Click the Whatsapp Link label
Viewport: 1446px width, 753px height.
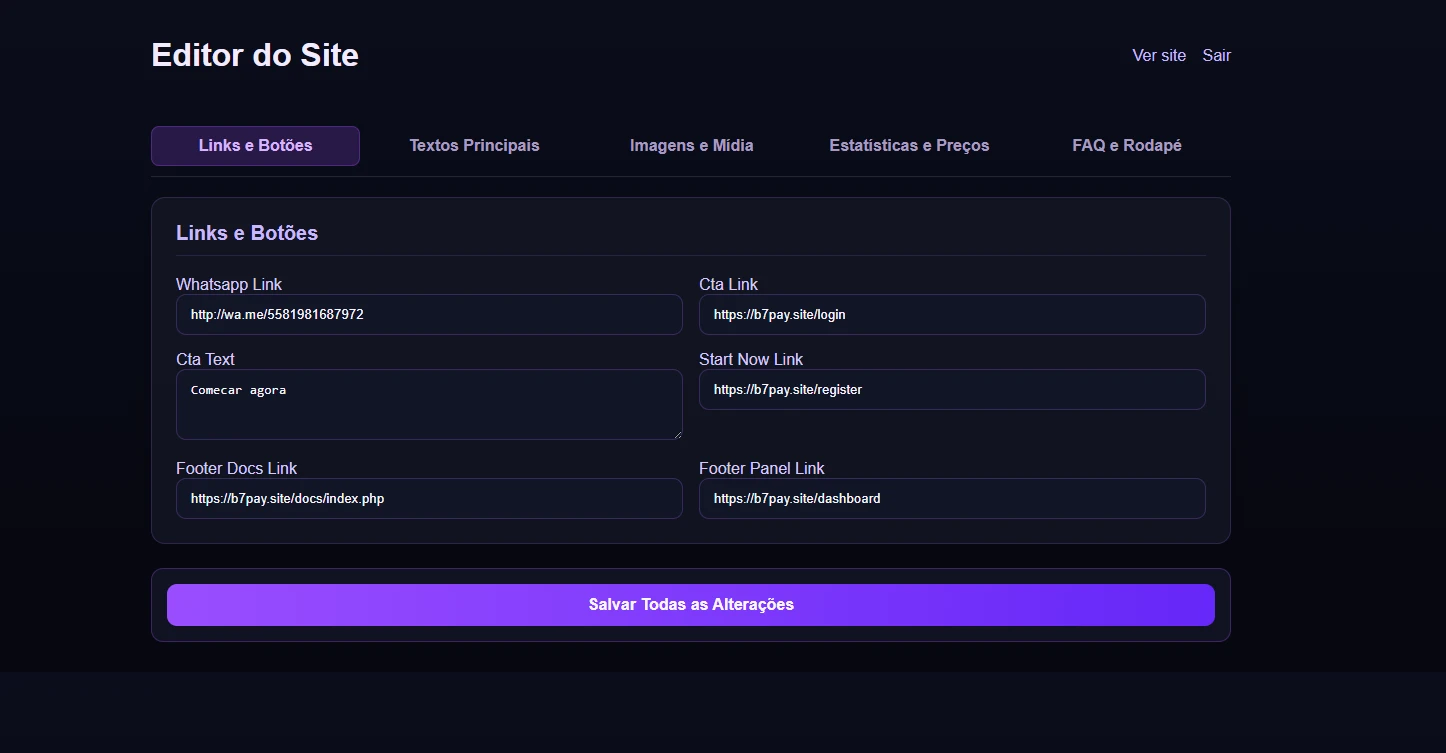pyautogui.click(x=229, y=284)
